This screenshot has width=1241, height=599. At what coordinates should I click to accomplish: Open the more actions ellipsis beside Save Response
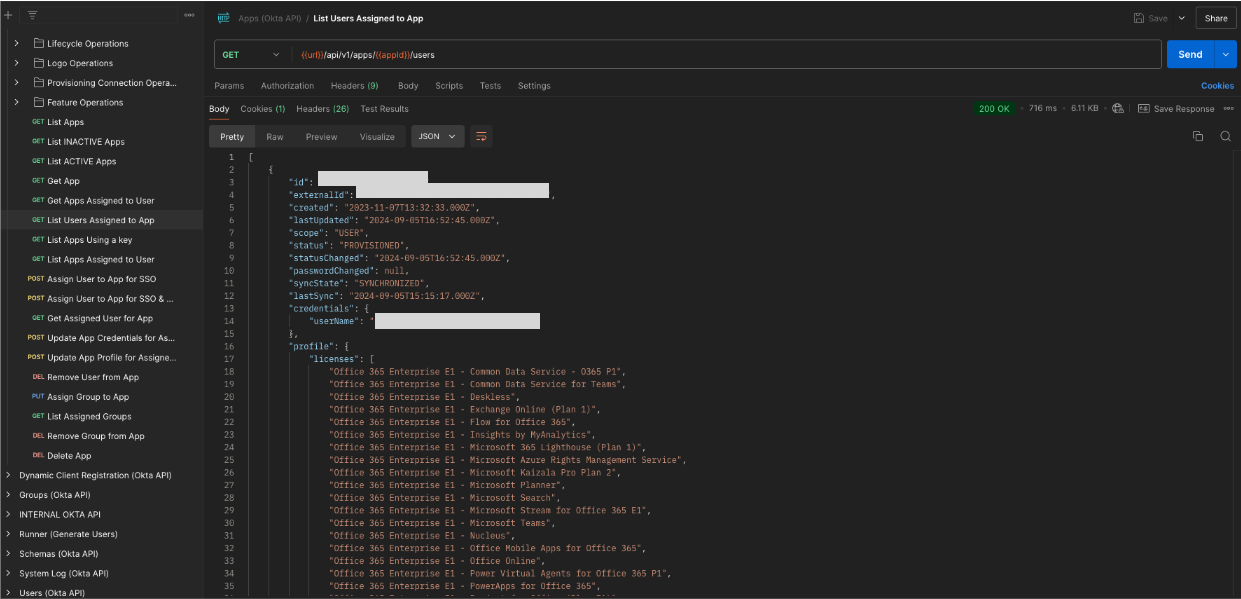1227,108
